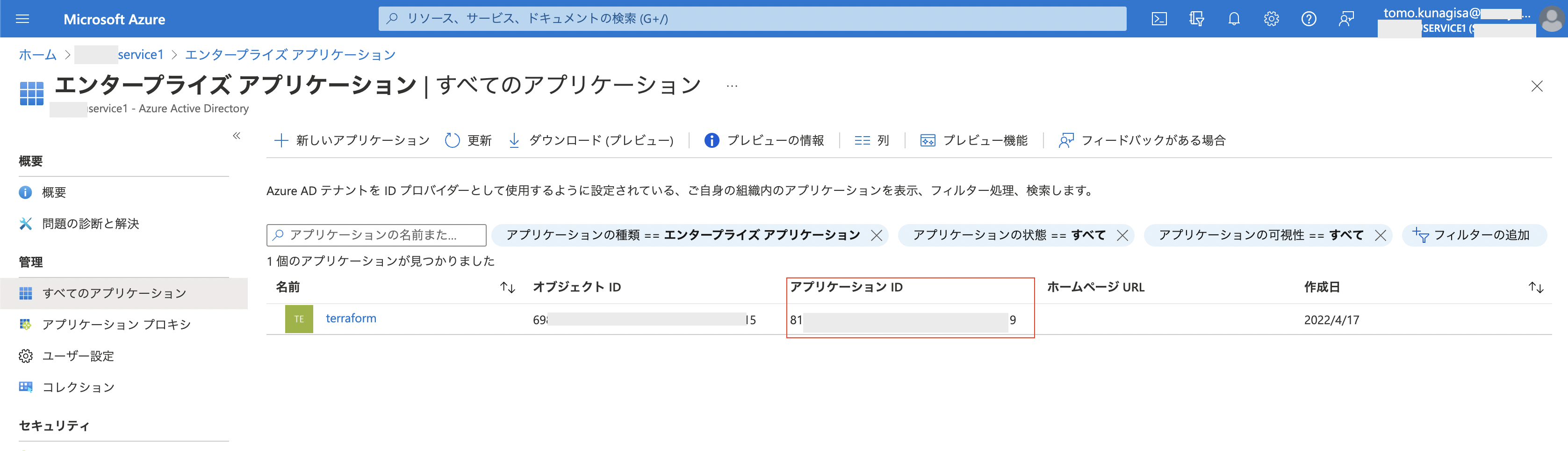Open the directory and subscription filter
This screenshot has height=451, width=1568.
pyautogui.click(x=1196, y=19)
